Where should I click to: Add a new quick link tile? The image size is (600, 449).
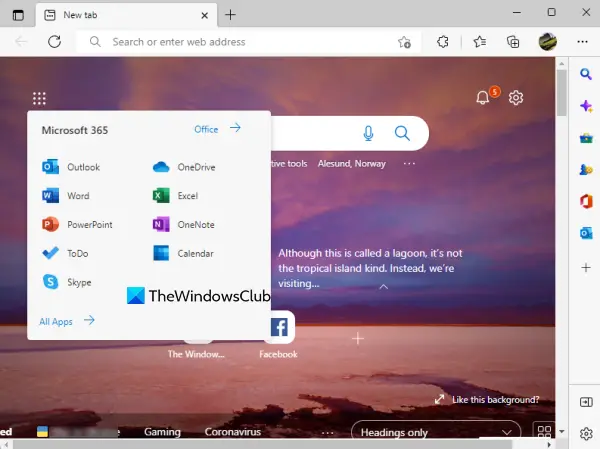(358, 338)
